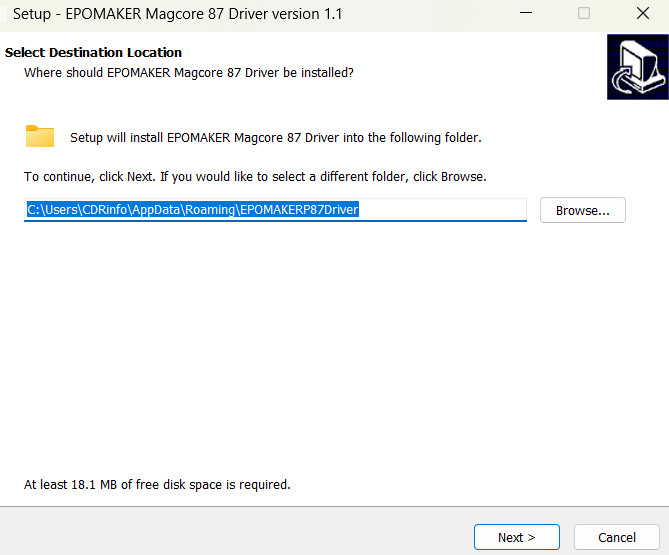The image size is (669, 555).
Task: Click the 'Setup will install' description line
Action: 276,138
